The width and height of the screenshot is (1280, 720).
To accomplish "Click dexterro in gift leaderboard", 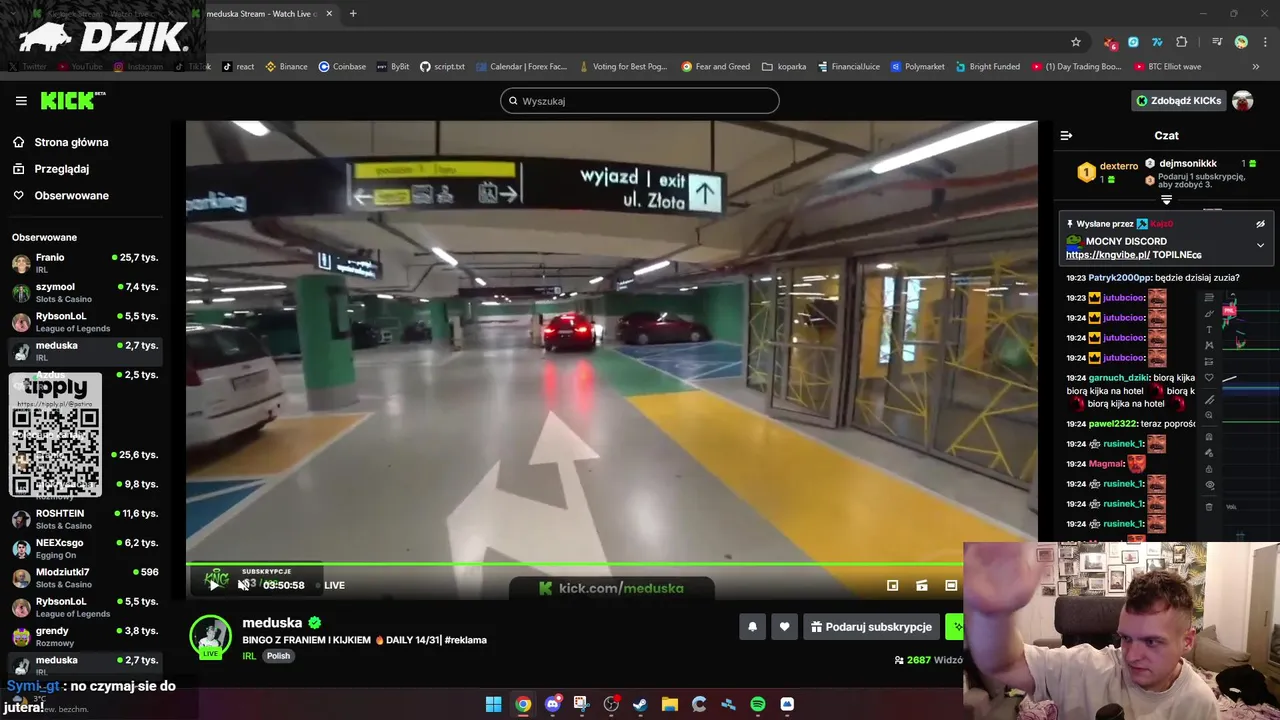I will click(1119, 166).
